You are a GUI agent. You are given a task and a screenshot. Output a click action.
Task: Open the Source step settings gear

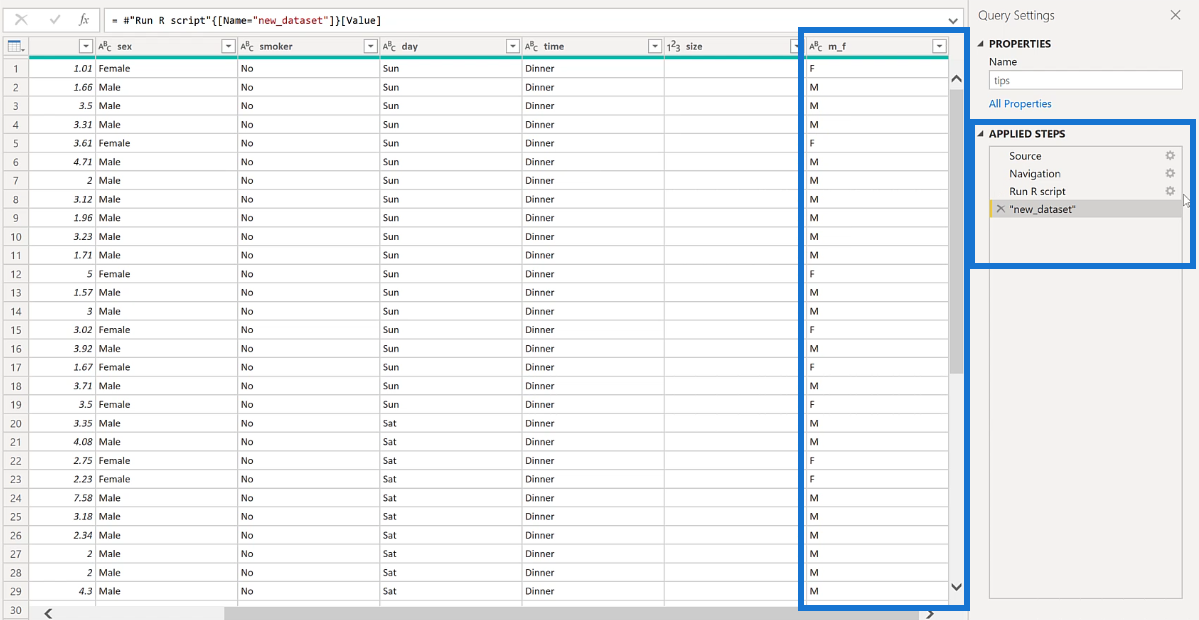click(1169, 155)
